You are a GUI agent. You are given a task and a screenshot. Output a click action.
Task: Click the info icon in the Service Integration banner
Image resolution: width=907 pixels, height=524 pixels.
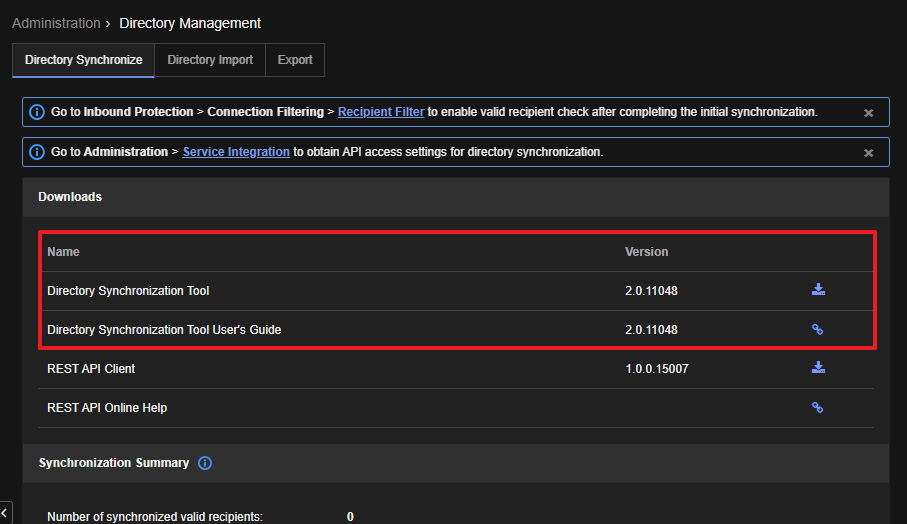coord(37,152)
